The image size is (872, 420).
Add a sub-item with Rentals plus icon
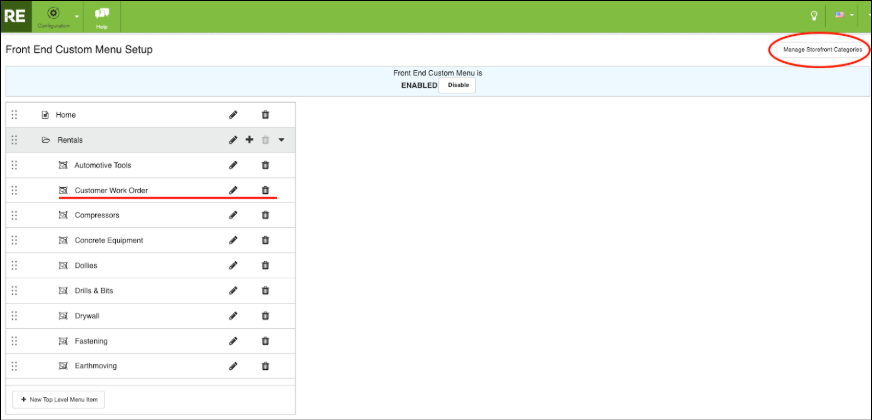249,140
